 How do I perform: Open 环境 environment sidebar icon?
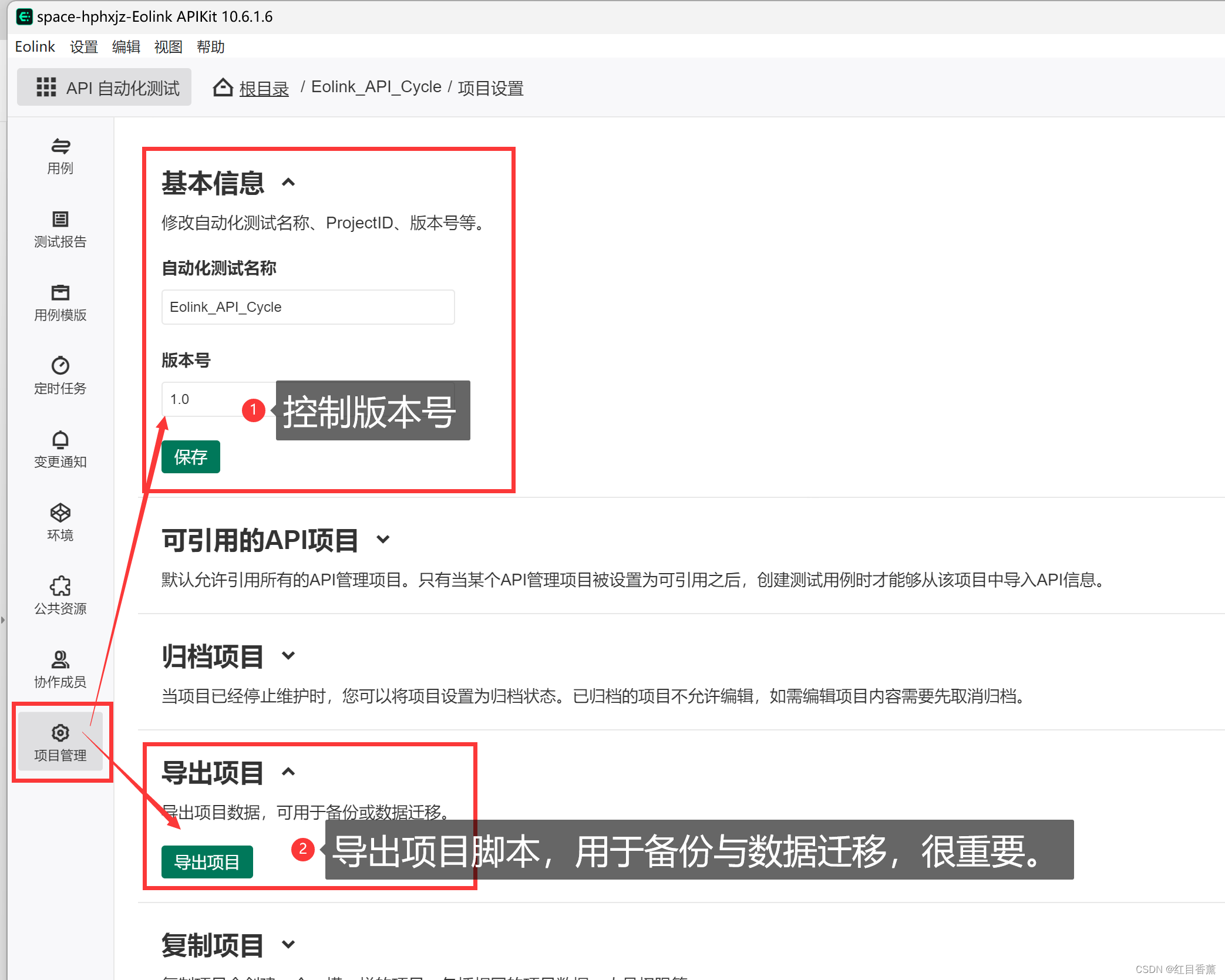tap(60, 513)
